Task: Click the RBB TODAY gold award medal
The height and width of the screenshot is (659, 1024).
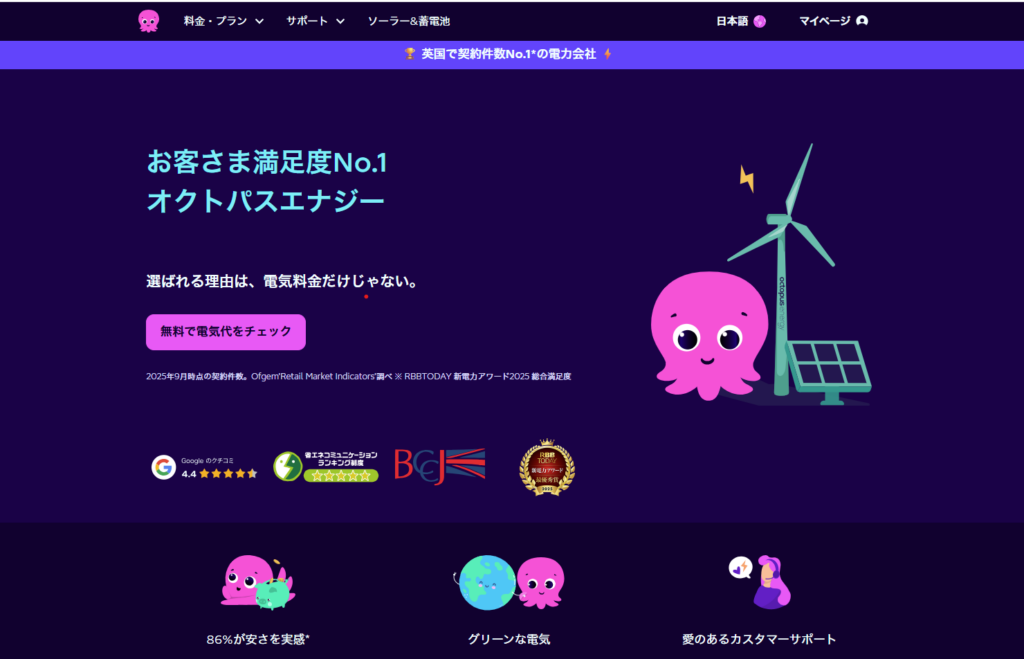Action: click(x=547, y=468)
